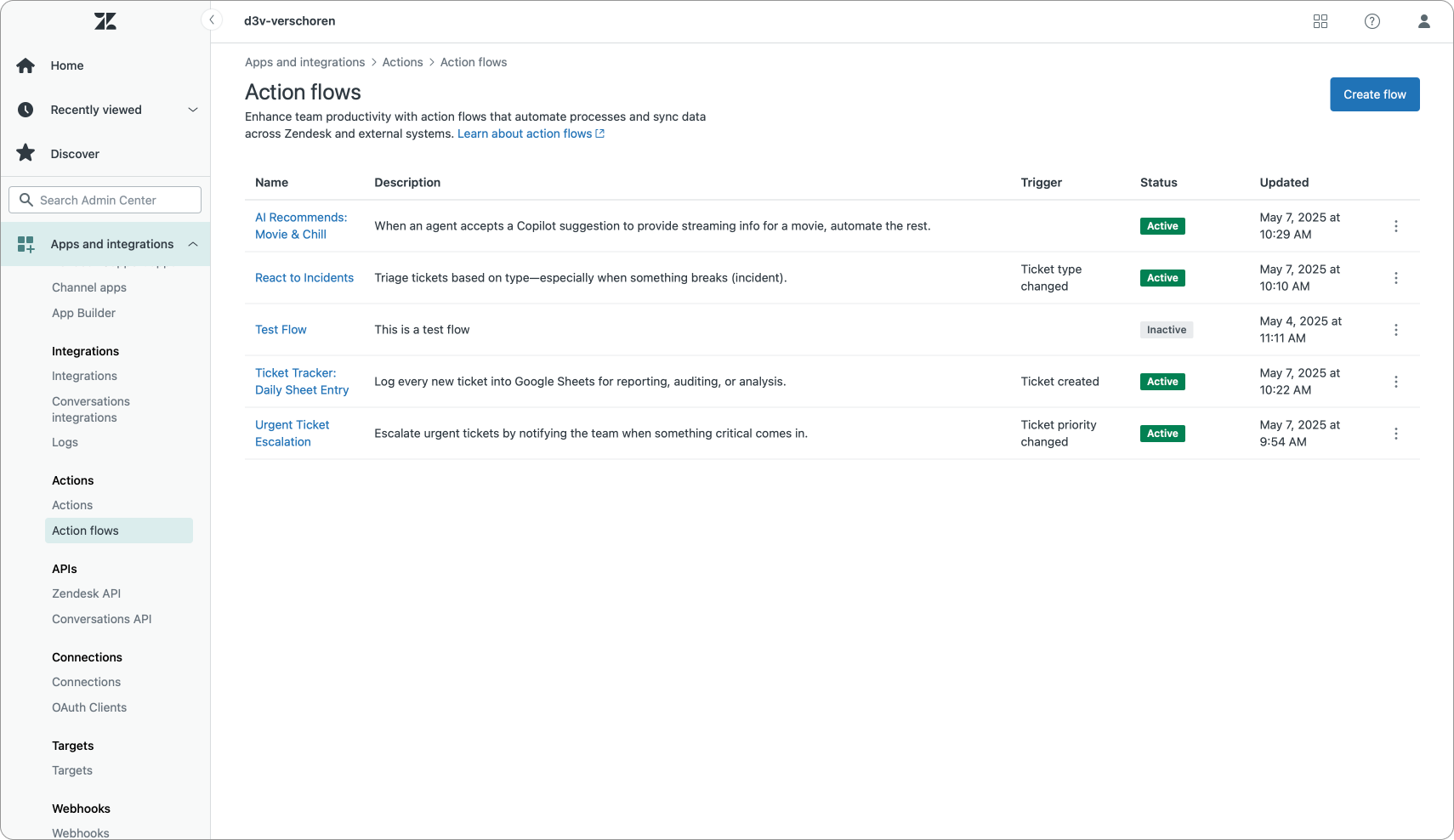Click the search magnifier icon
Viewport: 1454px width, 840px height.
coord(26,200)
